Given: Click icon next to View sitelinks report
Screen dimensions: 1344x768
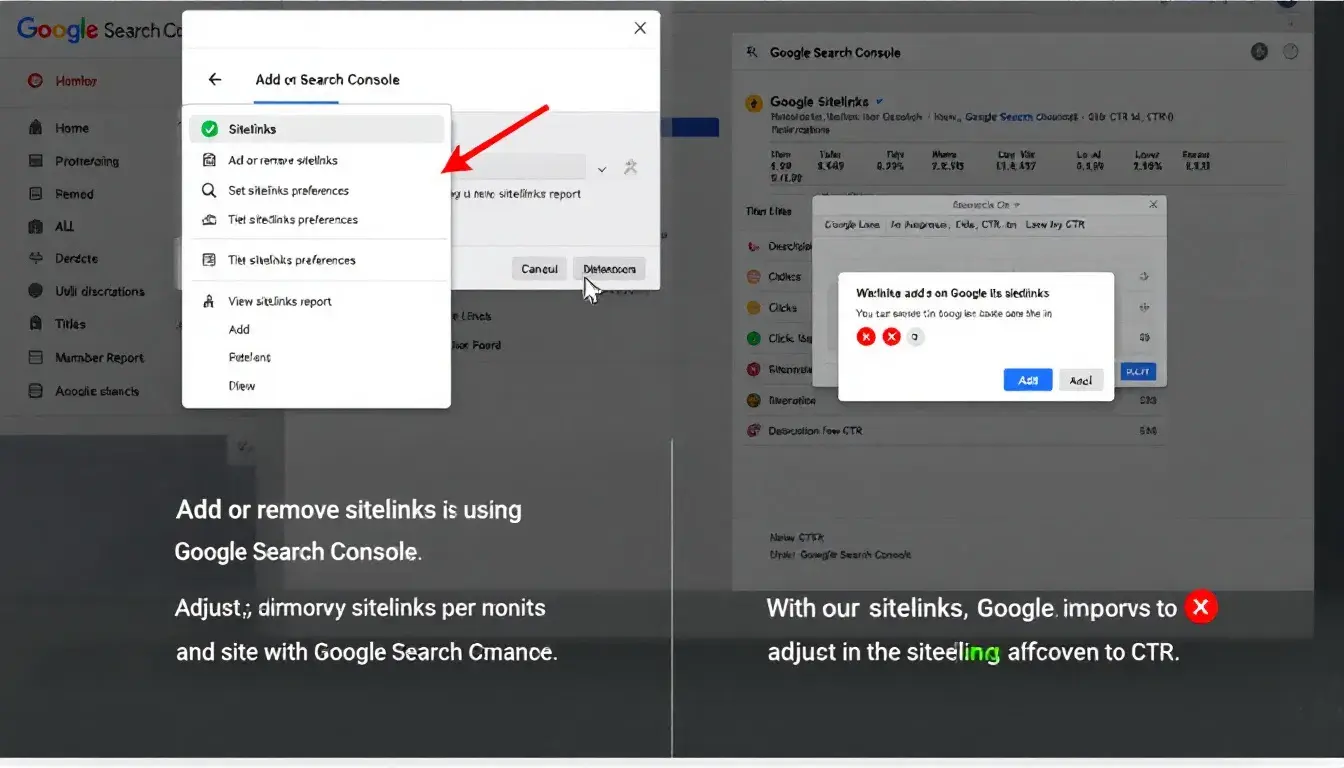Looking at the screenshot, I should coord(209,301).
